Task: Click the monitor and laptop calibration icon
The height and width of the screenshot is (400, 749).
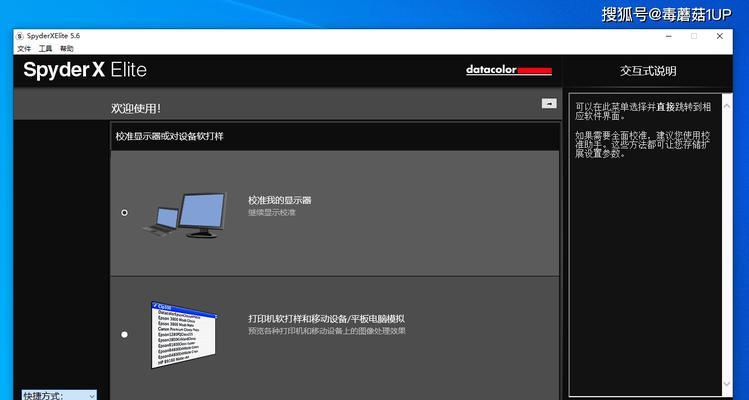Action: [184, 215]
